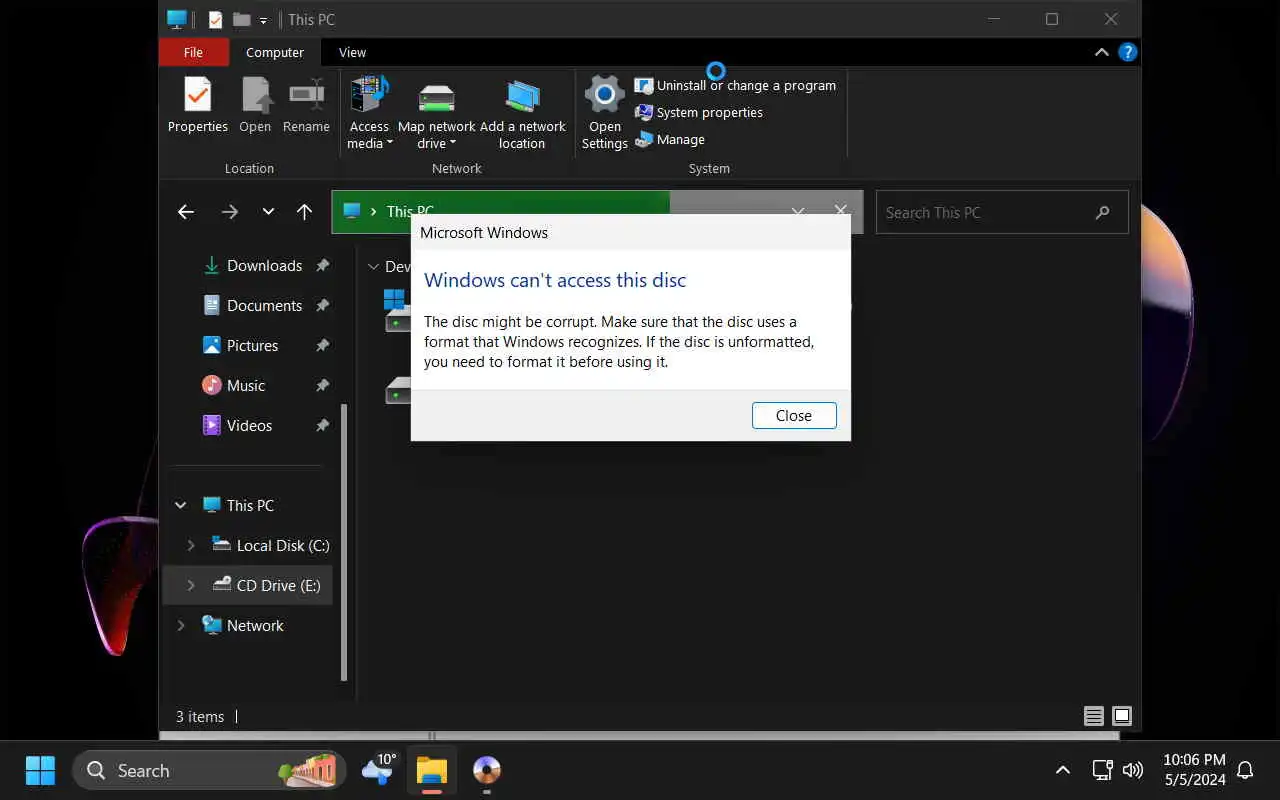The height and width of the screenshot is (800, 1280).
Task: Open the recent locations dropdown
Action: (268, 212)
